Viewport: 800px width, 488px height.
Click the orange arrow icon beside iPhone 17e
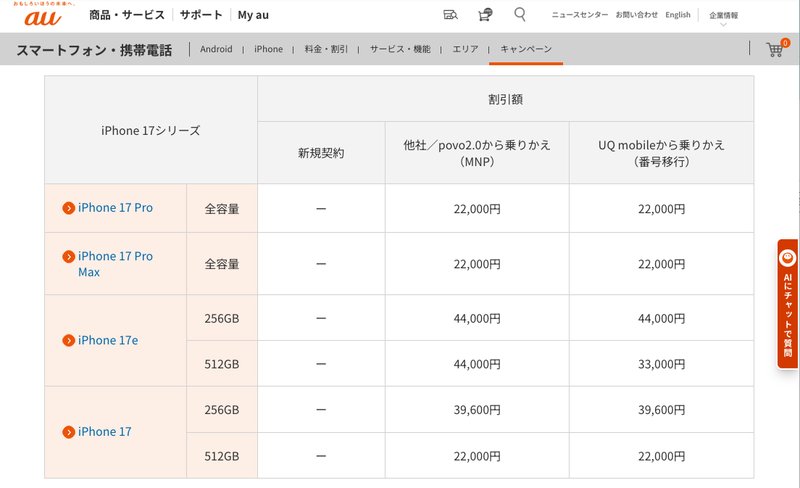68,340
